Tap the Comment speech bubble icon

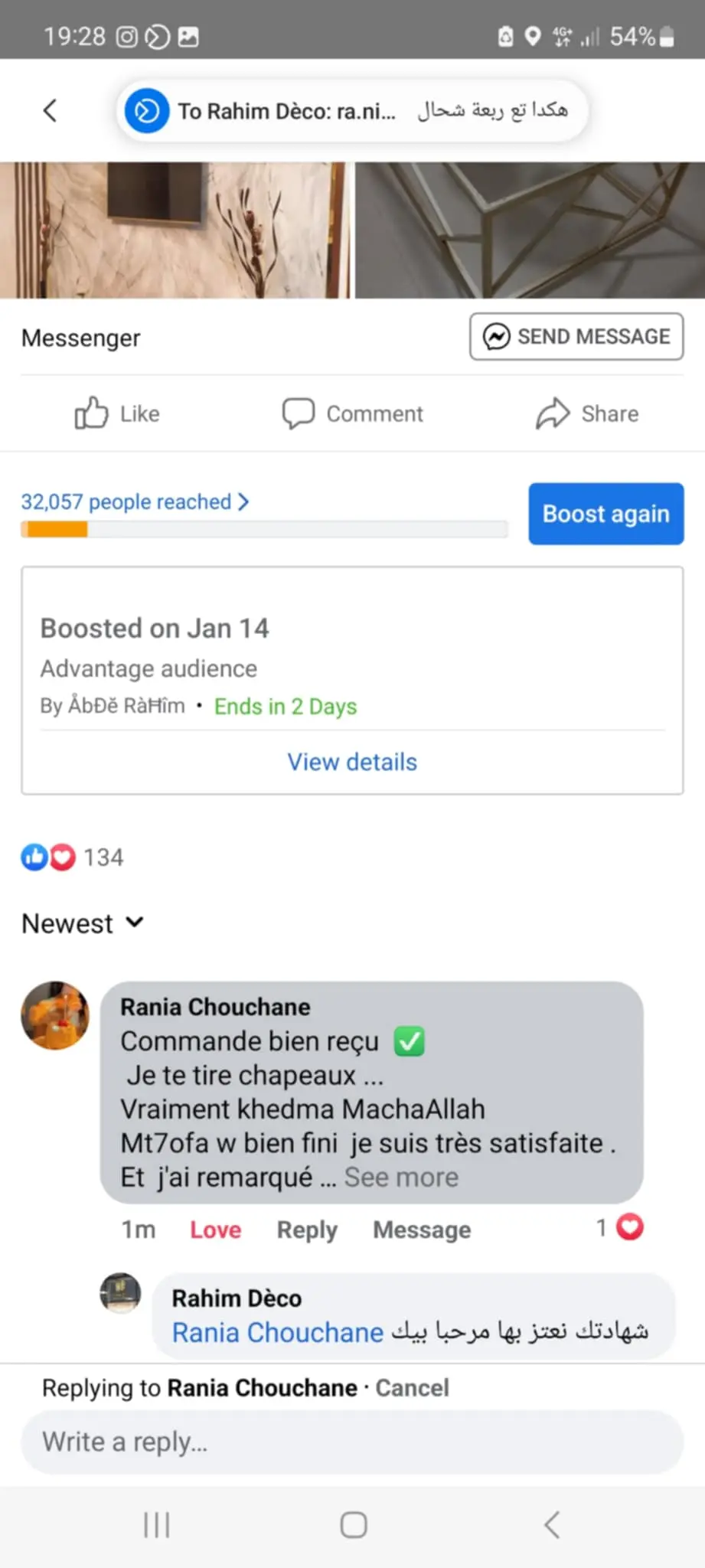pos(298,413)
